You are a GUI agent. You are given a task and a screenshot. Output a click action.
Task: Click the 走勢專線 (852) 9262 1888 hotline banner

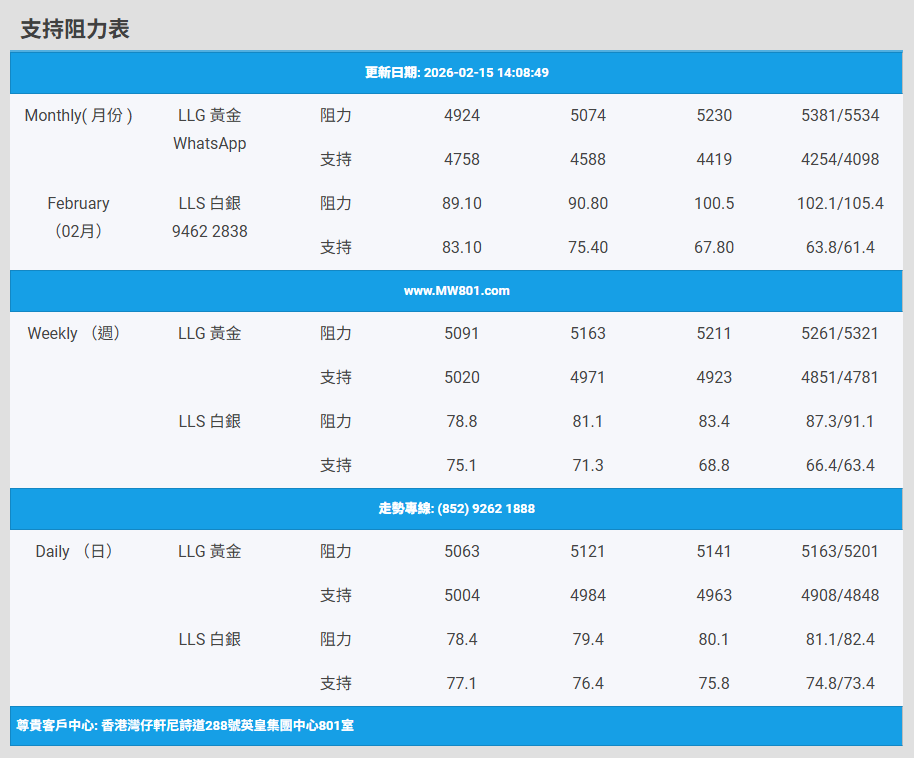click(x=456, y=509)
